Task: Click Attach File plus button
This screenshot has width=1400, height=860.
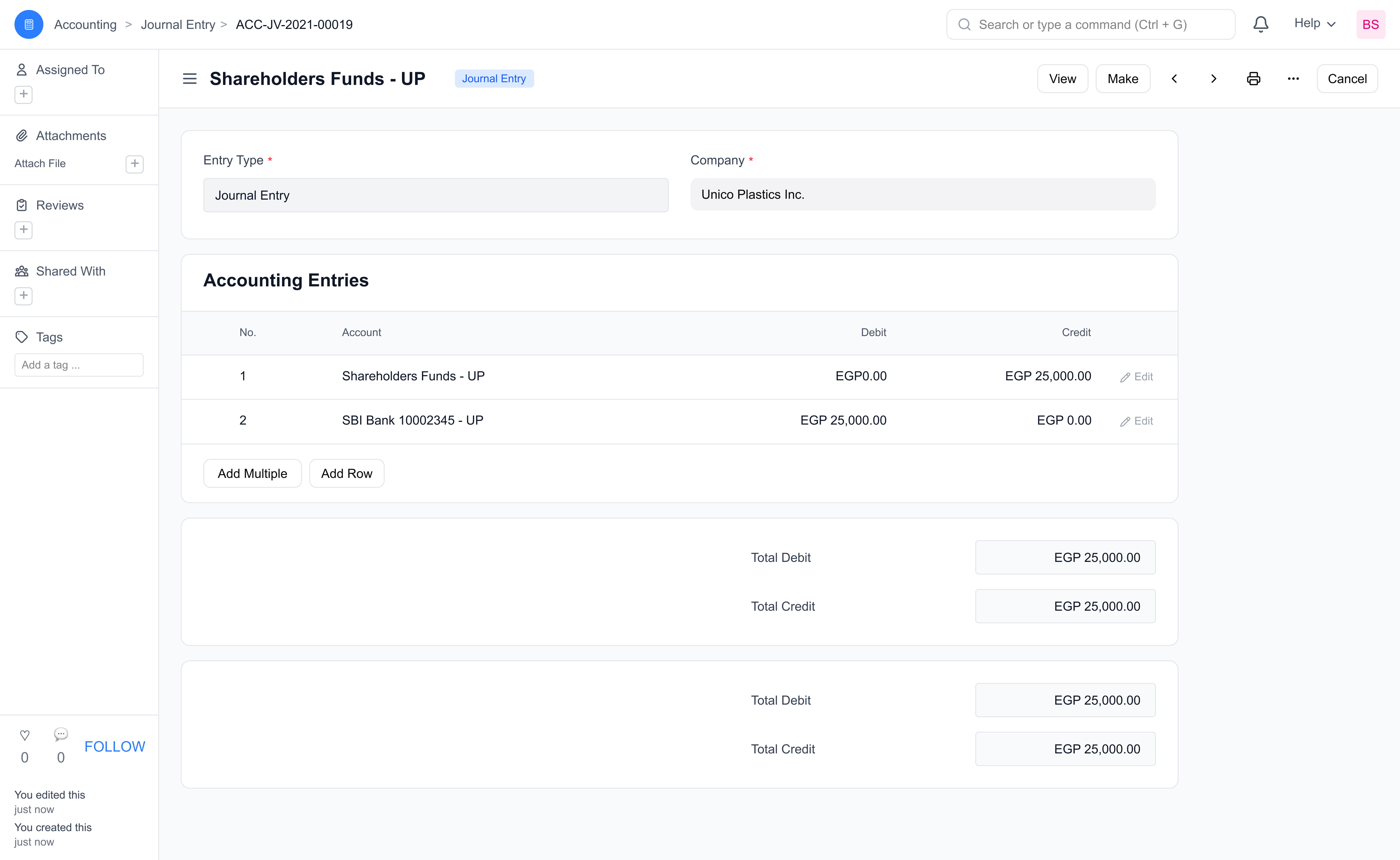Action: [x=134, y=164]
